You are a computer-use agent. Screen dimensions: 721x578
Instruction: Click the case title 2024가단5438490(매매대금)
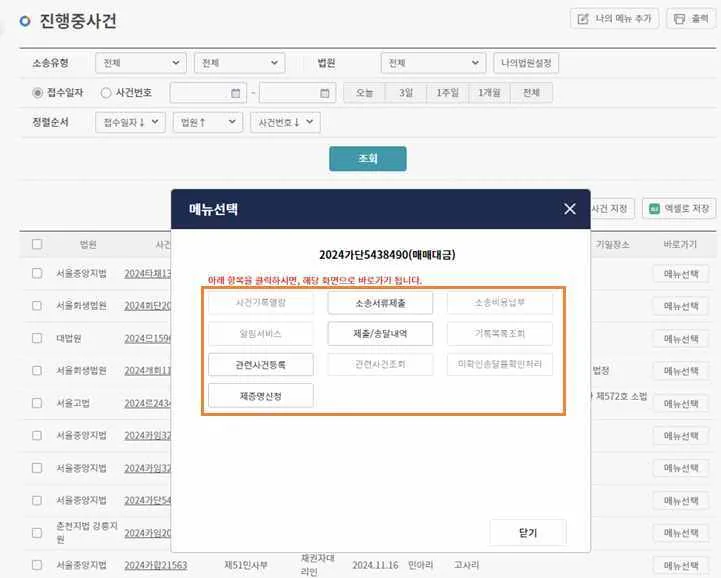click(387, 255)
